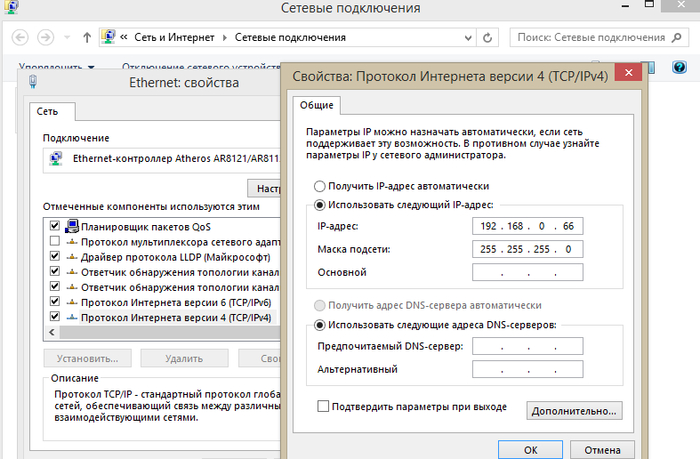Click the up arrow navigation icon

click(x=87, y=38)
